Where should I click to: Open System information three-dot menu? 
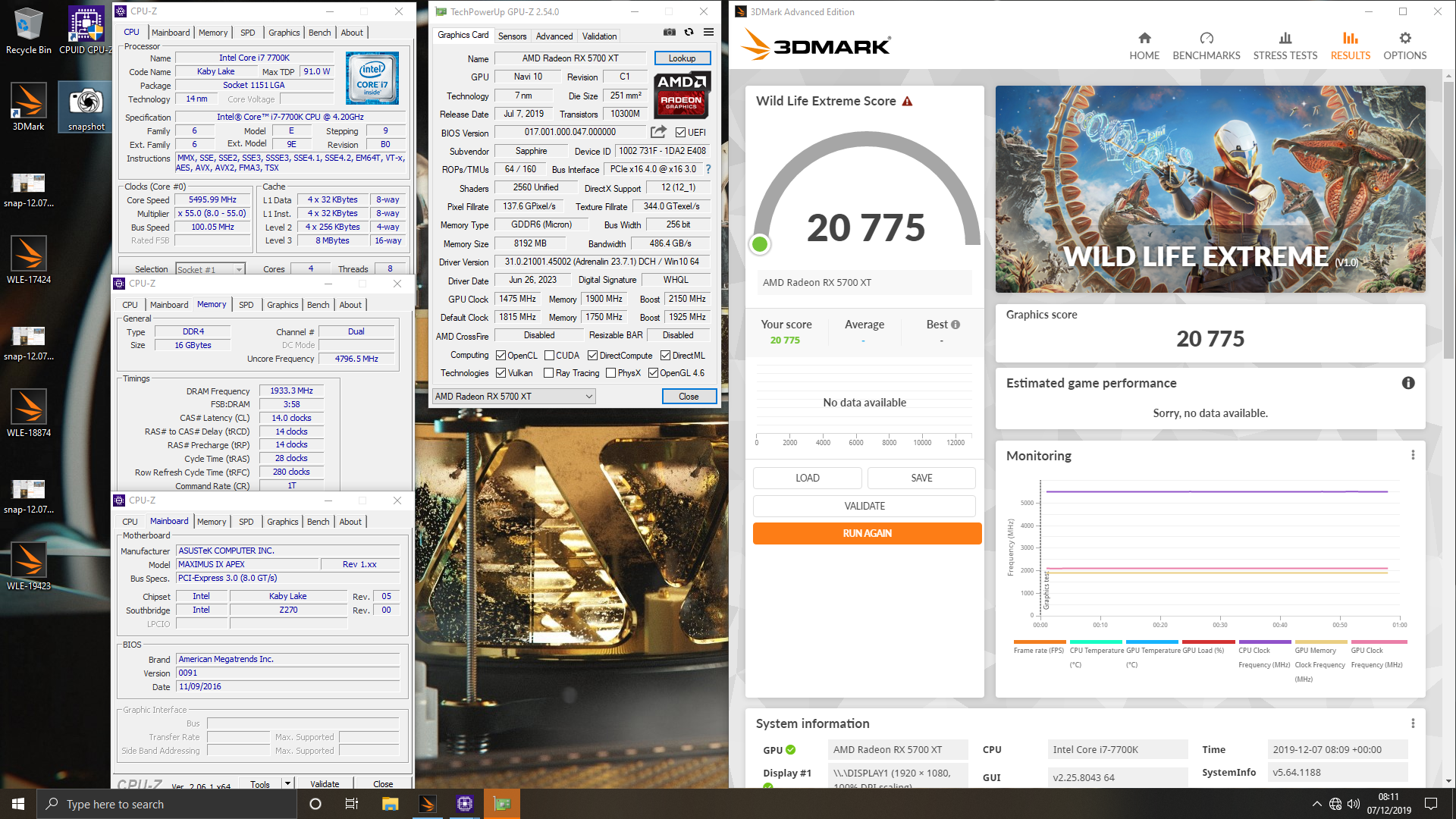[1413, 723]
